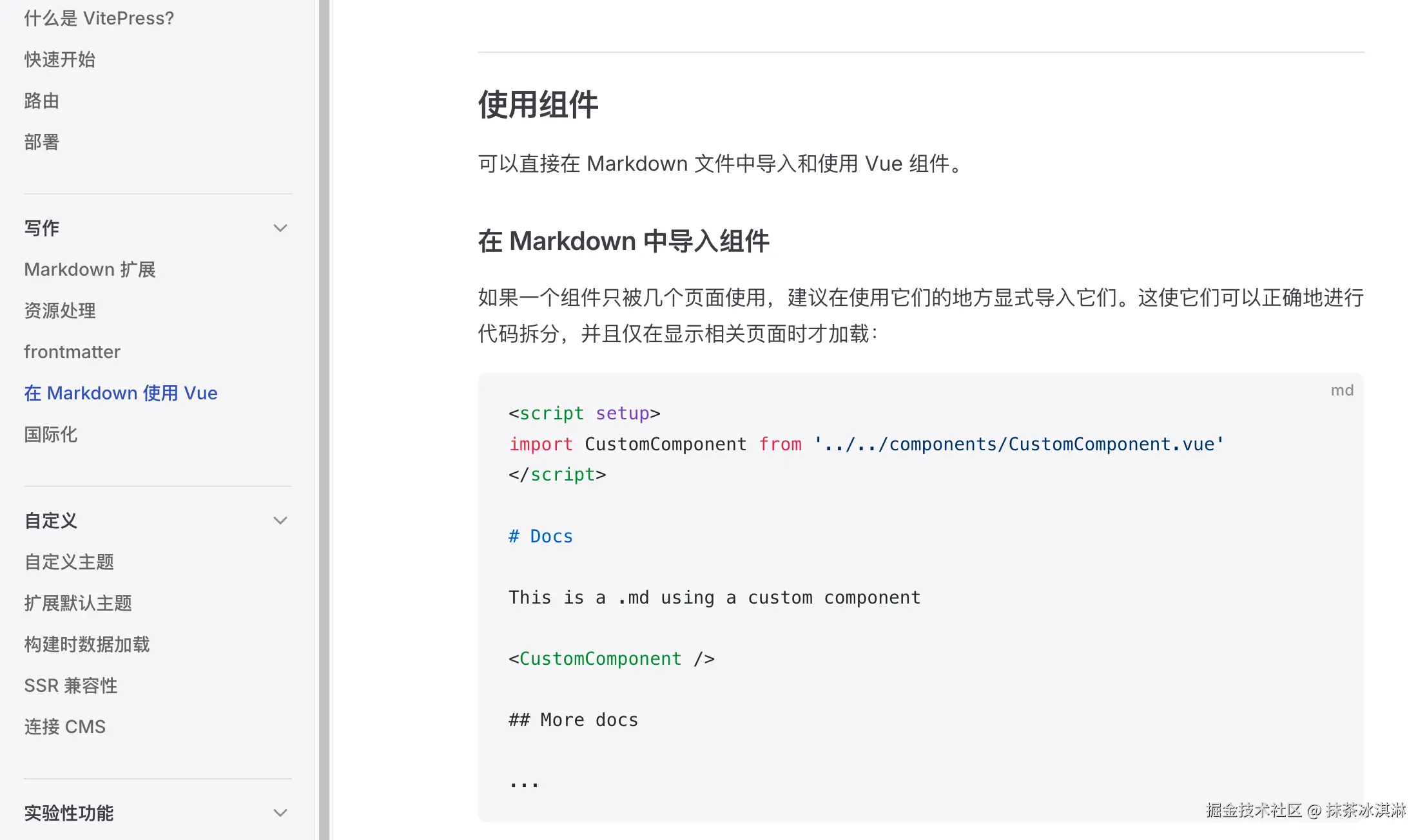Collapse the 自定义 section chevron
The height and width of the screenshot is (840, 1427).
(x=280, y=520)
